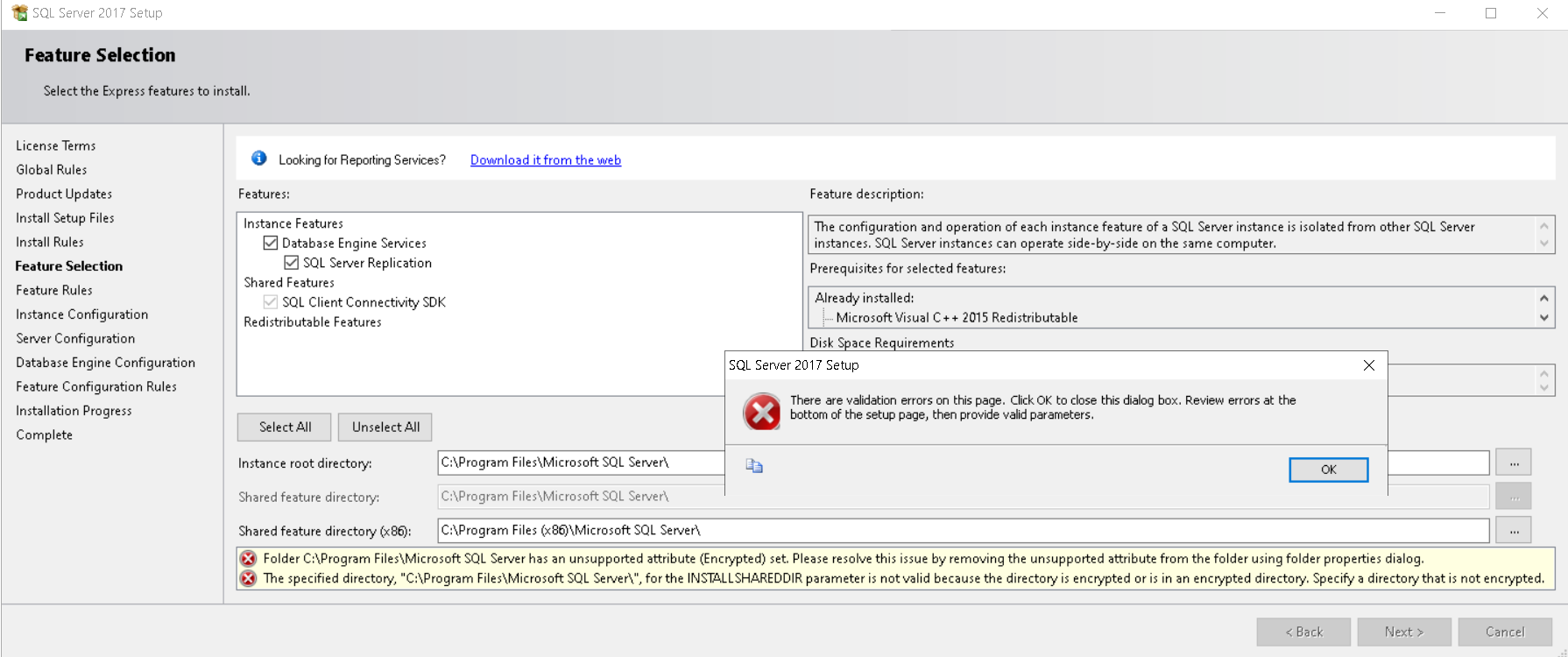Uncheck SQL Server Replication
Viewport: 1568px width, 657px height.
click(292, 263)
